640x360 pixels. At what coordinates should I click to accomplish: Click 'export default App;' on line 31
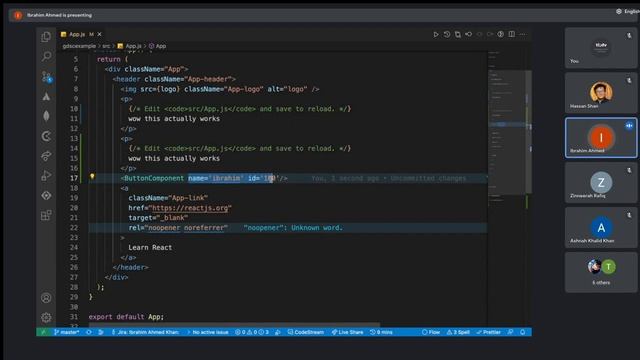[126, 317]
